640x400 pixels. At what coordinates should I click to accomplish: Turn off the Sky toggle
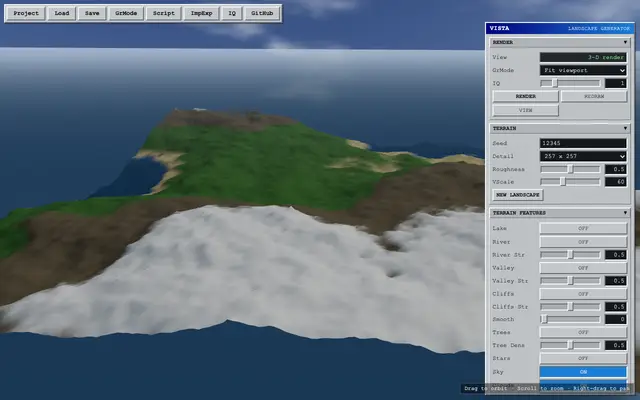pos(583,372)
